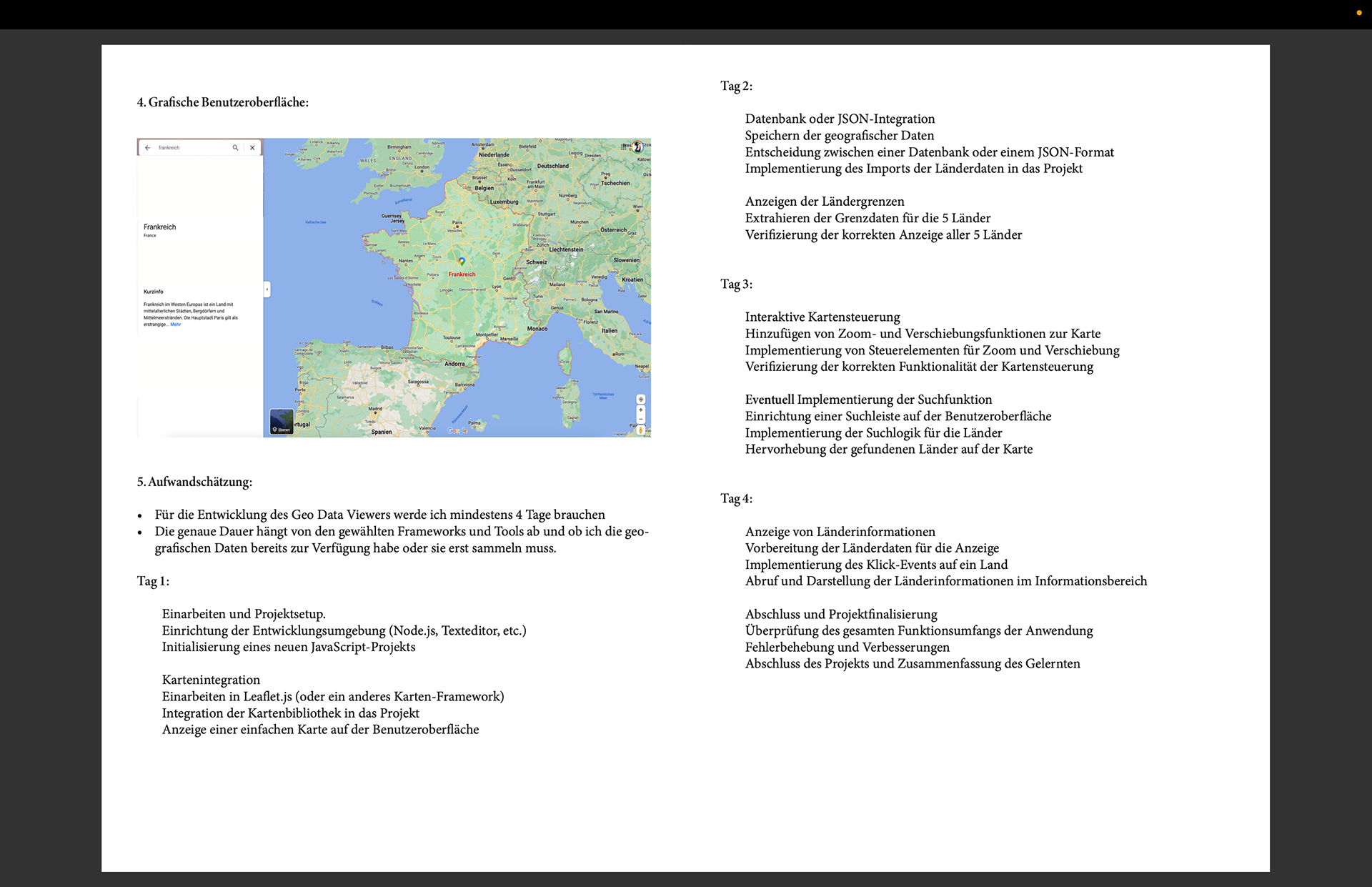
Task: Click the line 'Integration der Kartenbibliothek in das Projekt'
Action: (291, 713)
